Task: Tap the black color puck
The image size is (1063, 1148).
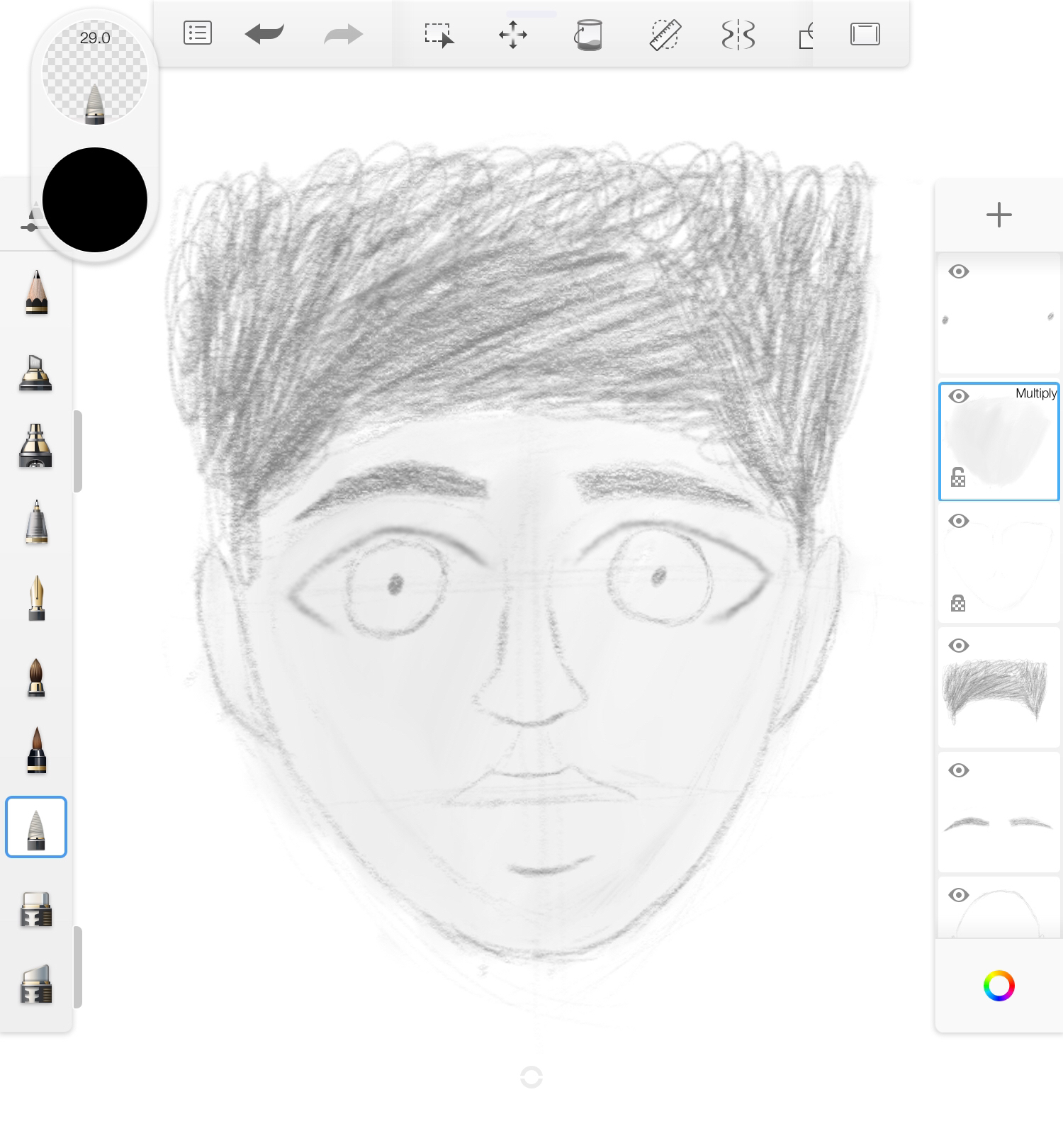Action: [95, 200]
